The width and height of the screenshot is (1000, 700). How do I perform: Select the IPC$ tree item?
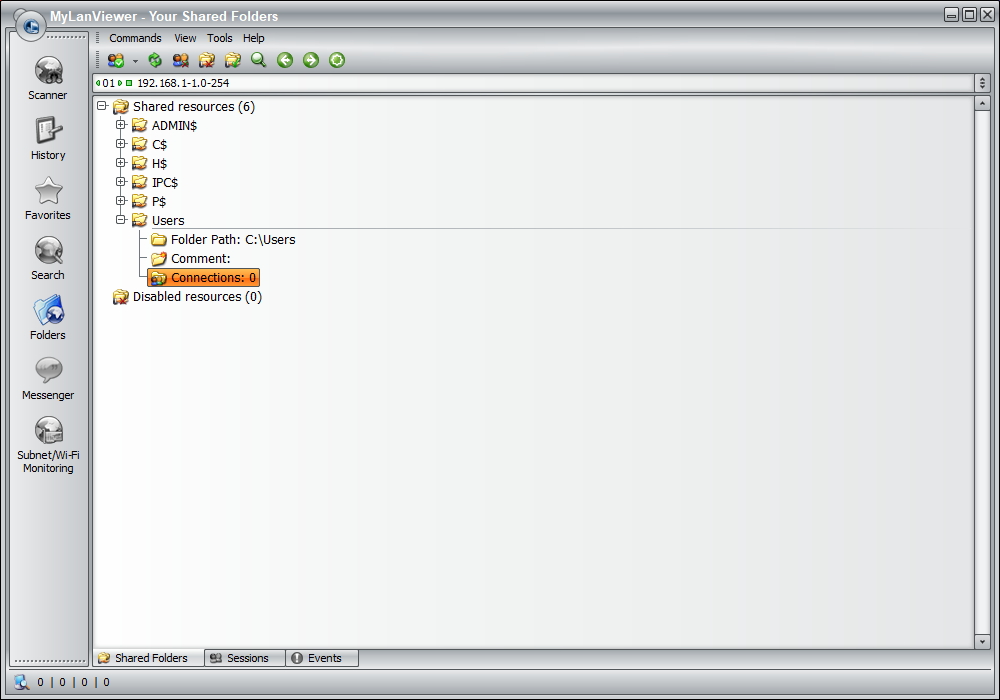[x=165, y=183]
